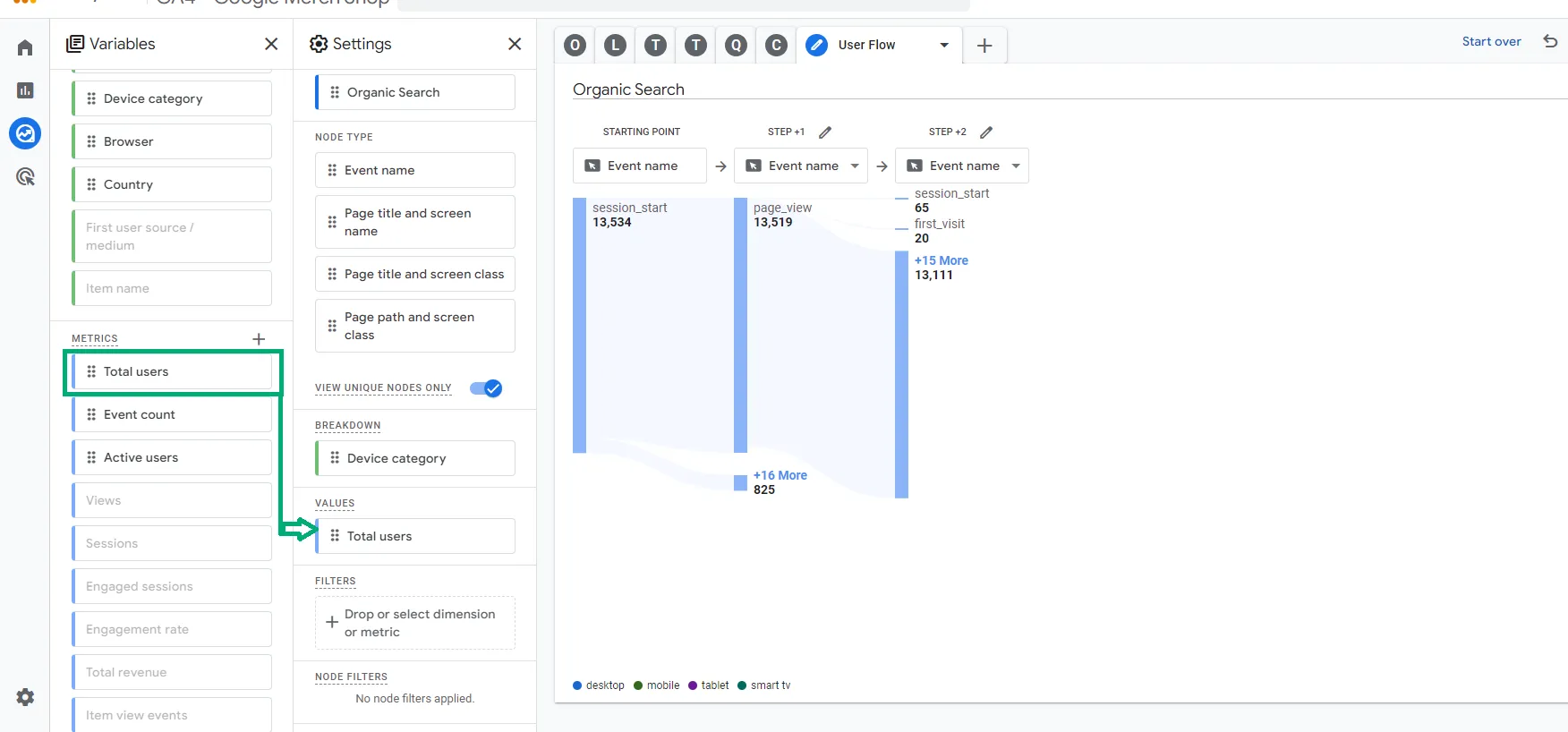The height and width of the screenshot is (732, 1568).
Task: Click the plus icon in Filters drop zone
Action: (x=332, y=622)
